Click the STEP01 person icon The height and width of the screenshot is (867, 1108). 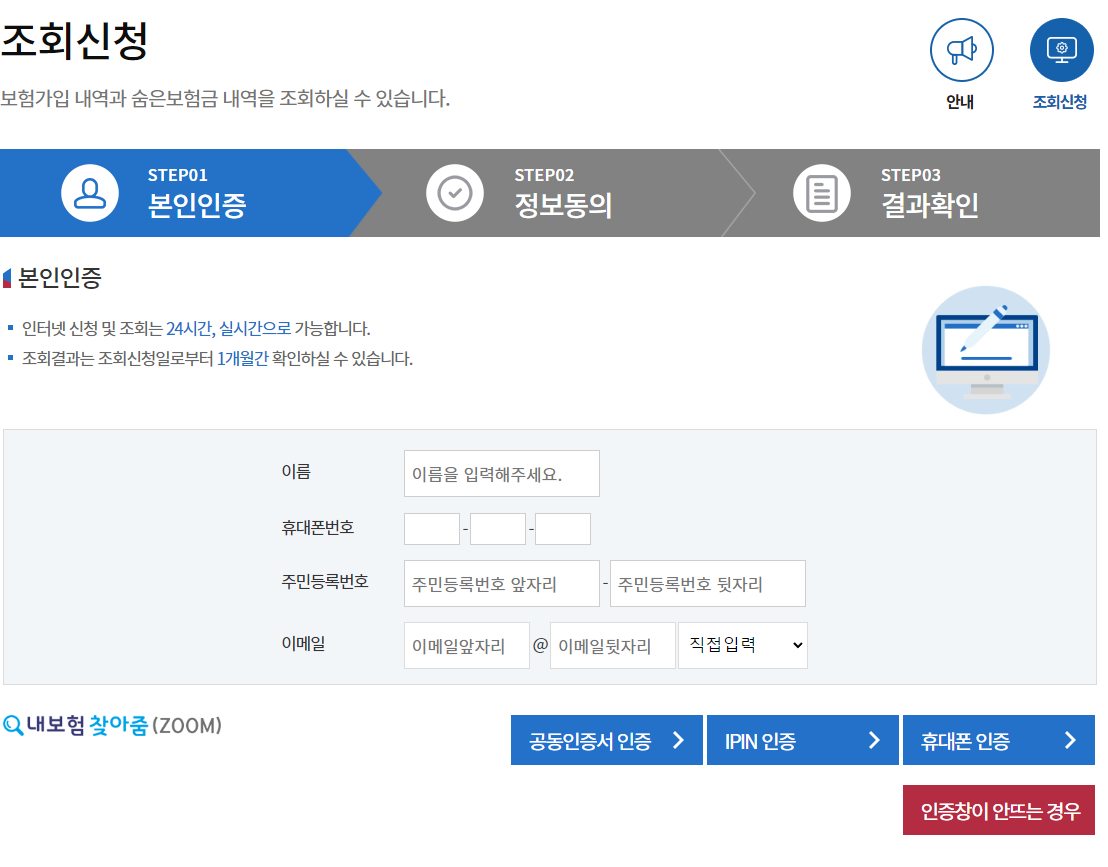tap(89, 193)
